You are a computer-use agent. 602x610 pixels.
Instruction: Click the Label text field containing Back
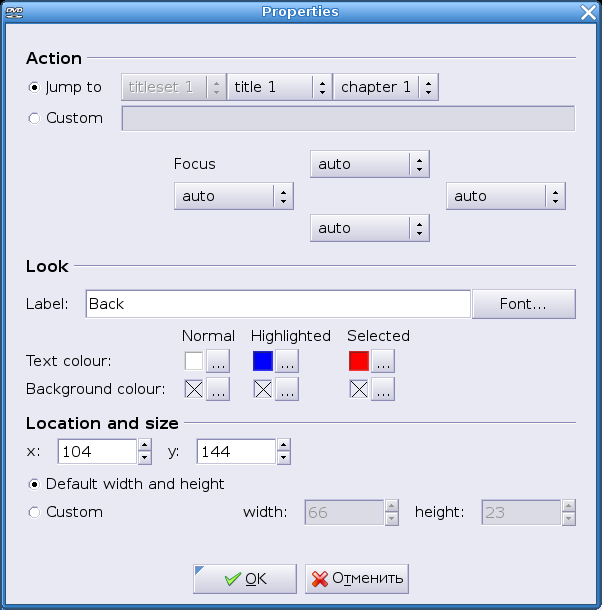coord(276,304)
